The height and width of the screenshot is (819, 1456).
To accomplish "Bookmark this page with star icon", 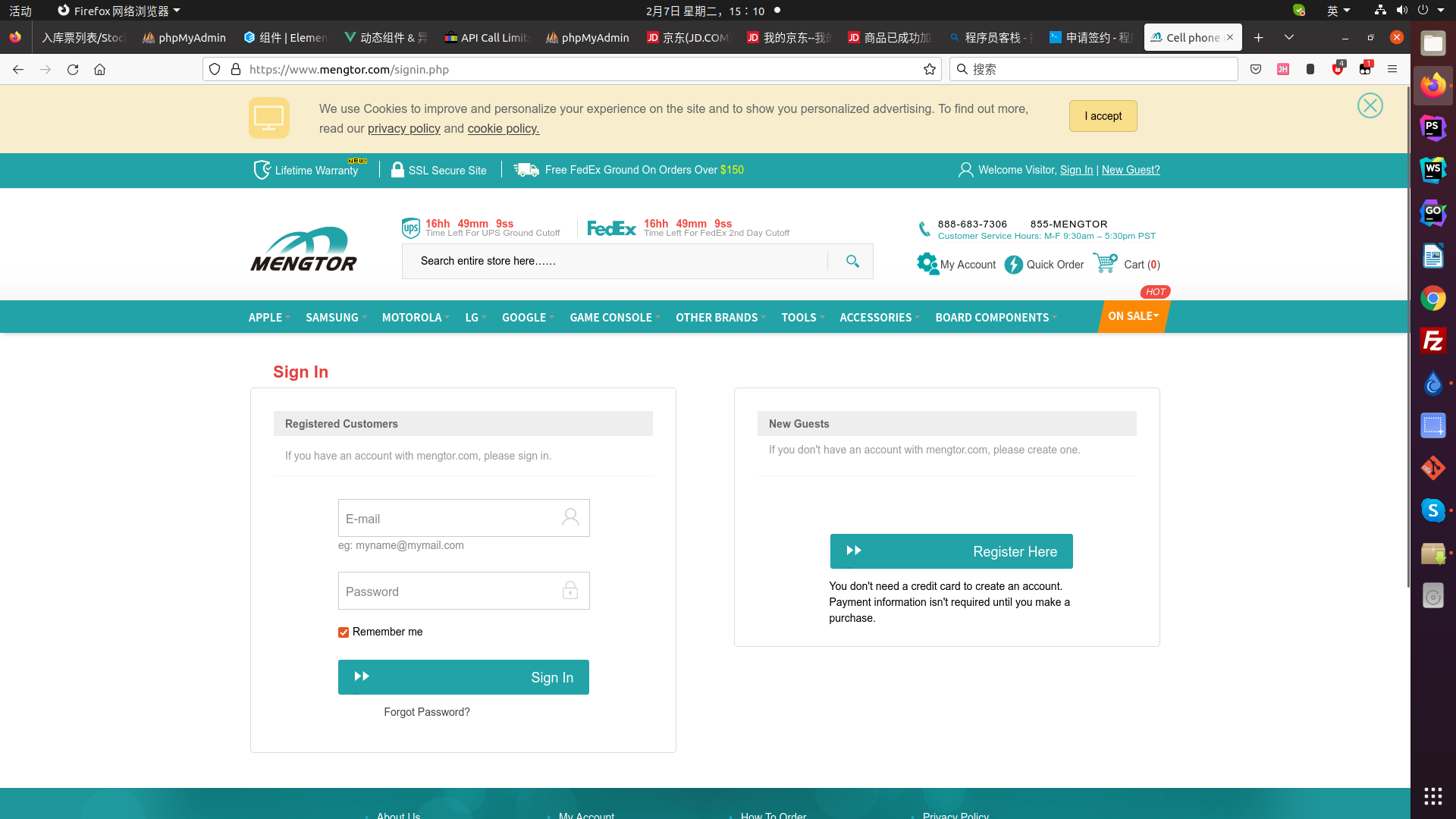I will pyautogui.click(x=930, y=69).
